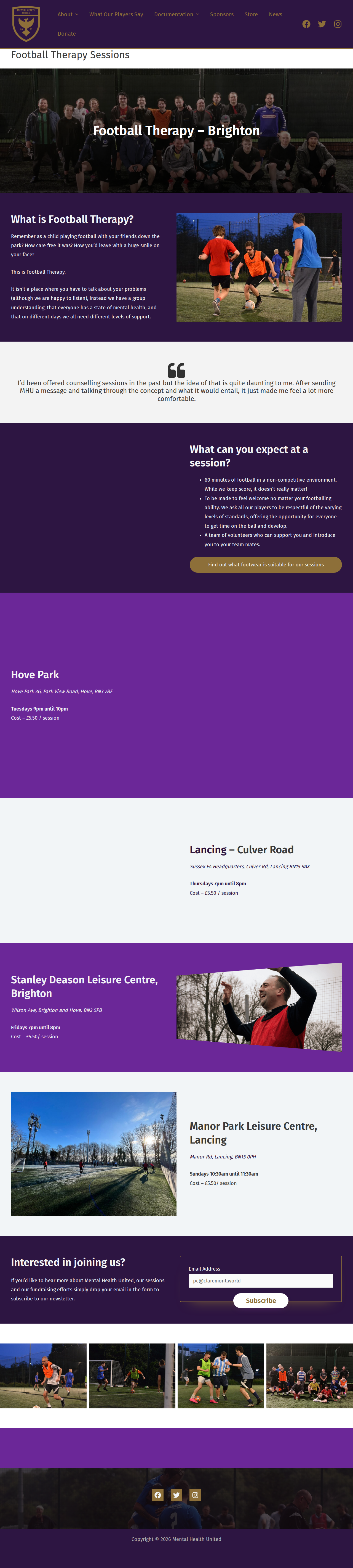Screen dimensions: 353x1568
Task: Open the Documentation menu item
Action: coord(174,15)
